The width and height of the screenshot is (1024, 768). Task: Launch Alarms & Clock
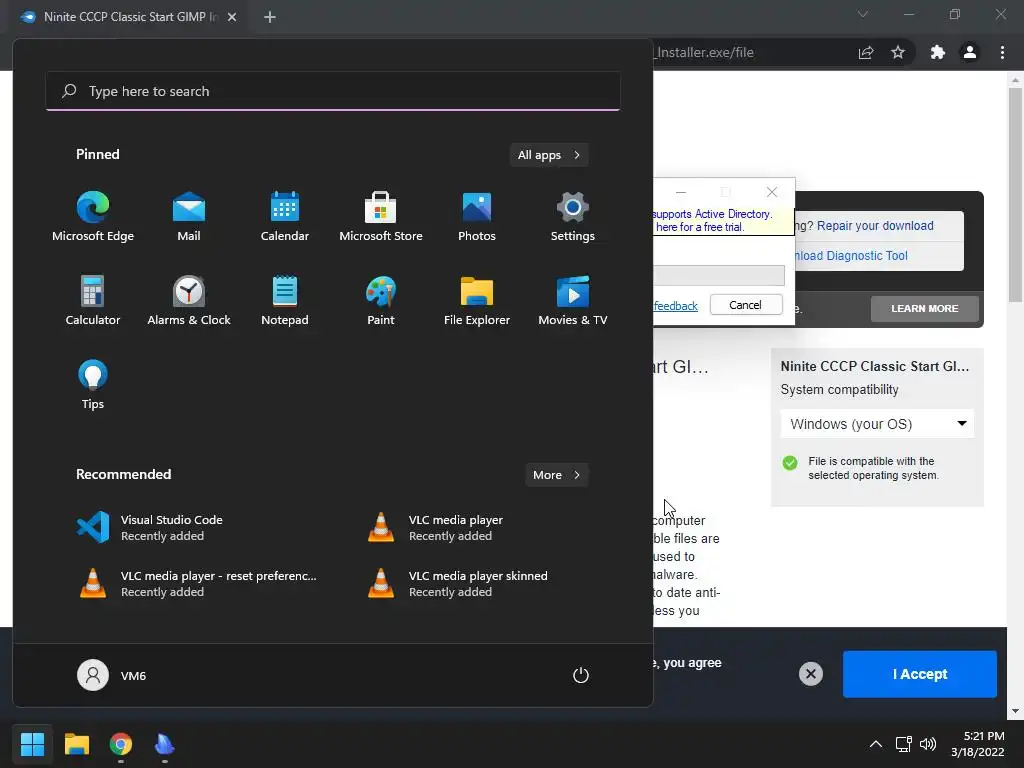(189, 300)
